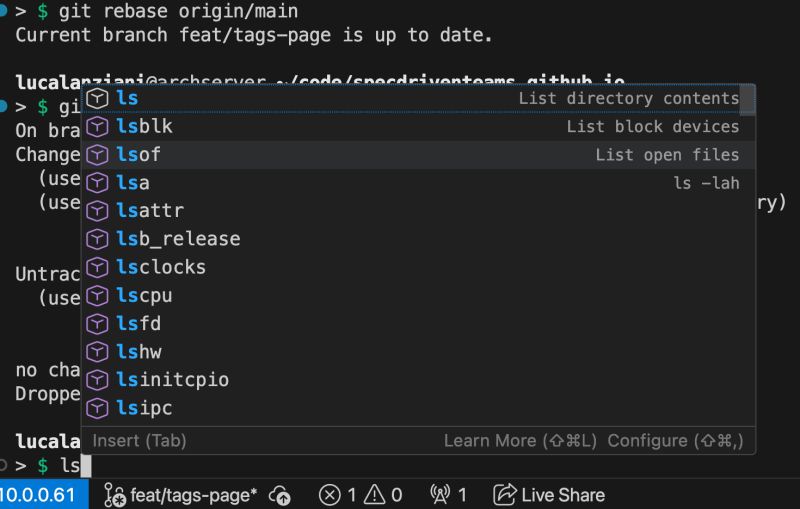The height and width of the screenshot is (509, 800).
Task: Click Configure in the suggest widget footer
Action: tap(676, 440)
